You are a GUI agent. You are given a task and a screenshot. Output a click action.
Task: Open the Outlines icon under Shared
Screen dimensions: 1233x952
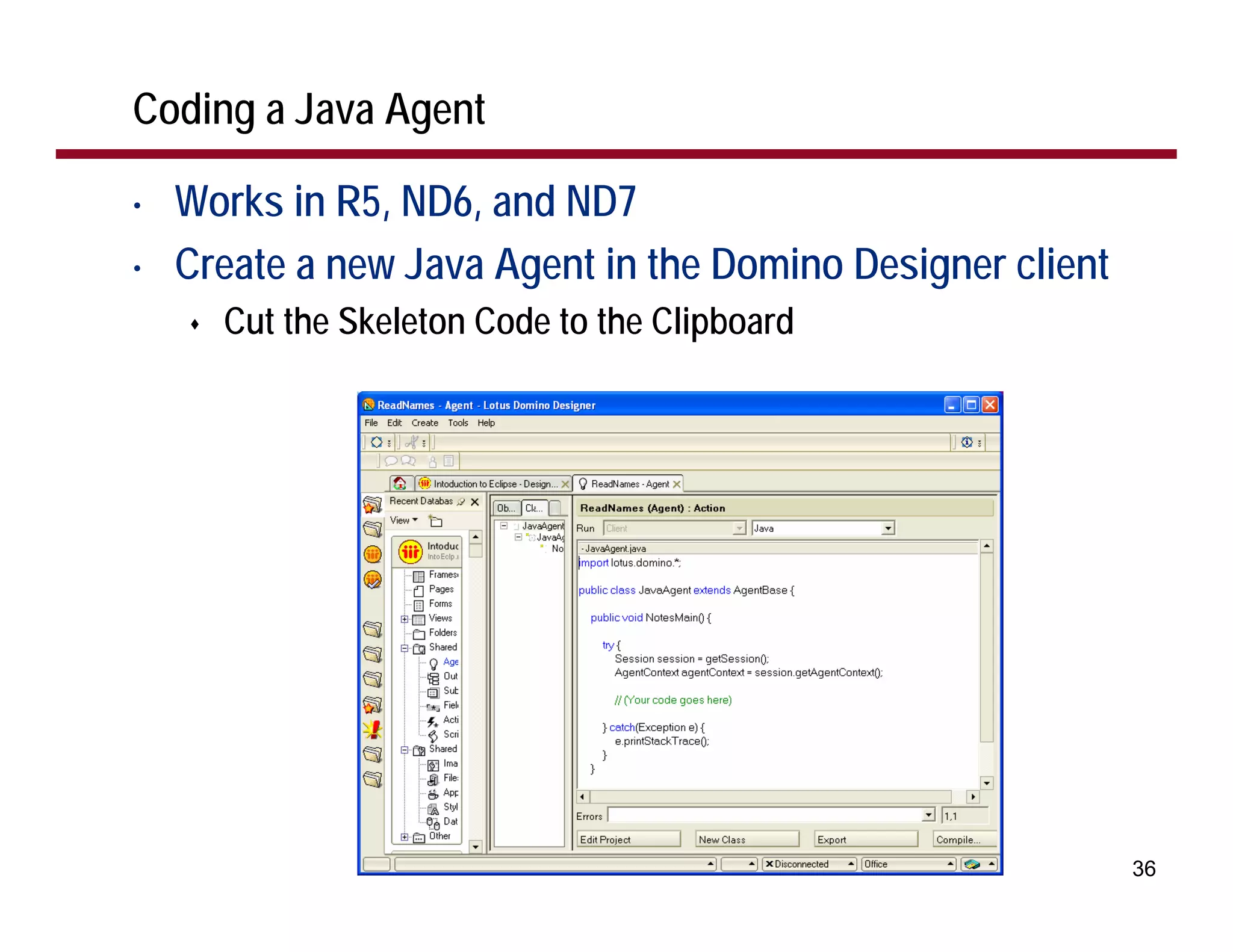click(x=433, y=678)
